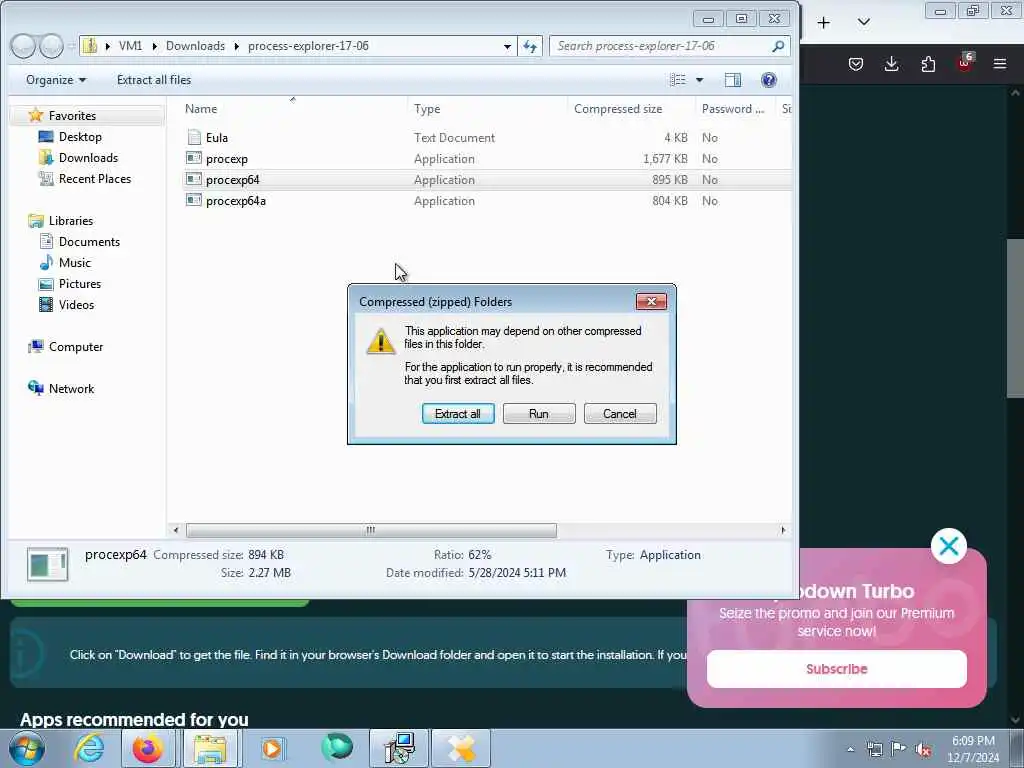This screenshot has height=768, width=1024.
Task: Open the Pictures library
Action: [80, 283]
